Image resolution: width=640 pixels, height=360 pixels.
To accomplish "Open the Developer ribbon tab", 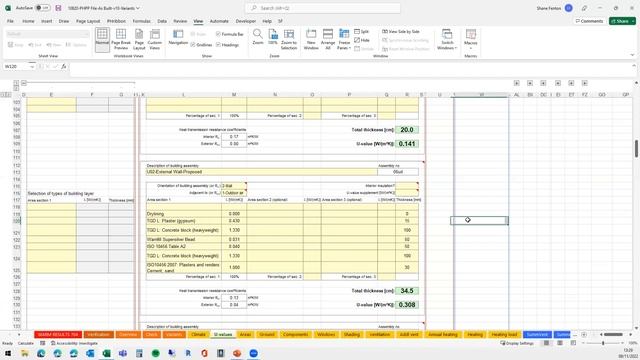I will 246,21.
